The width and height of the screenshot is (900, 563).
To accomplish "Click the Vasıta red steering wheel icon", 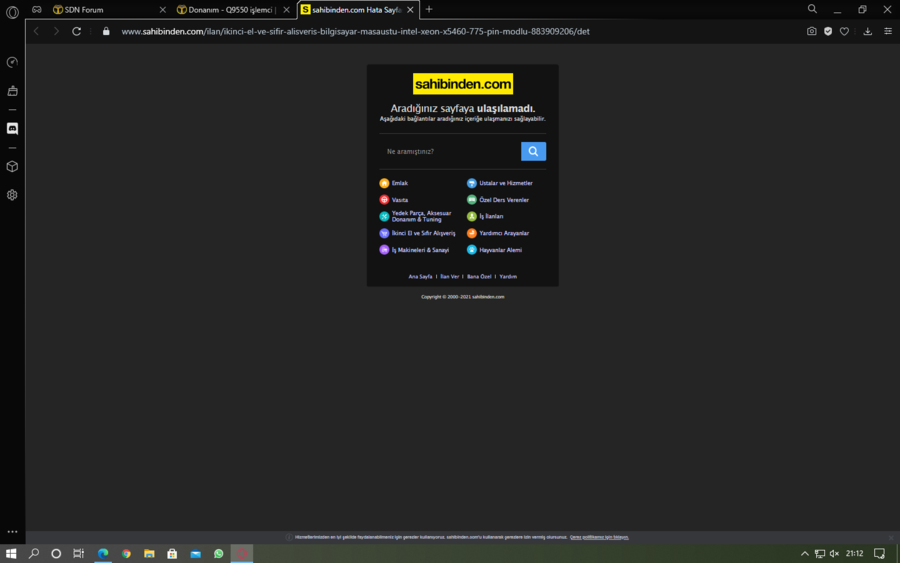I will tap(384, 200).
